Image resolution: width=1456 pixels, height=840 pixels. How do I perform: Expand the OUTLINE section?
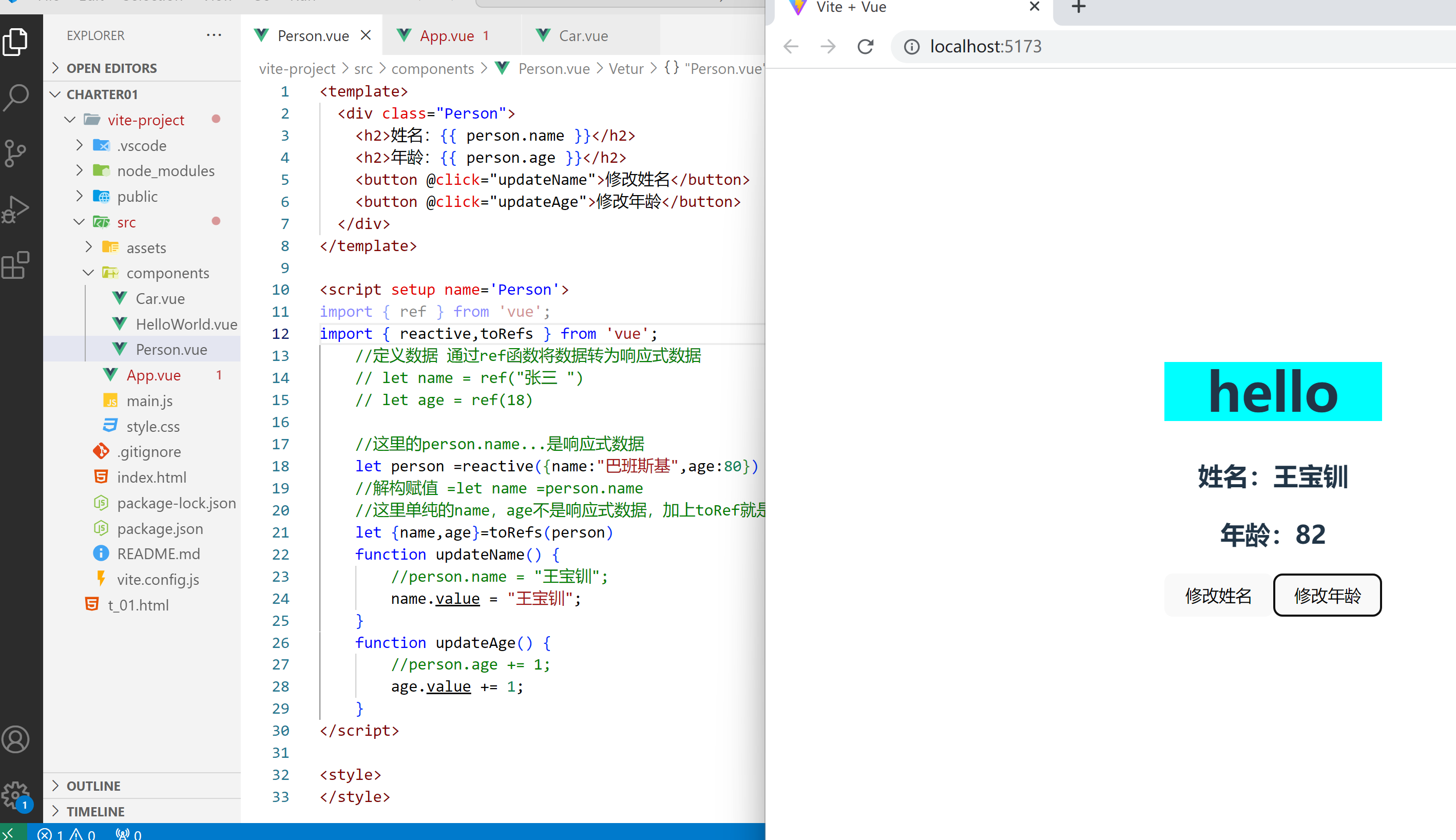[142, 786]
